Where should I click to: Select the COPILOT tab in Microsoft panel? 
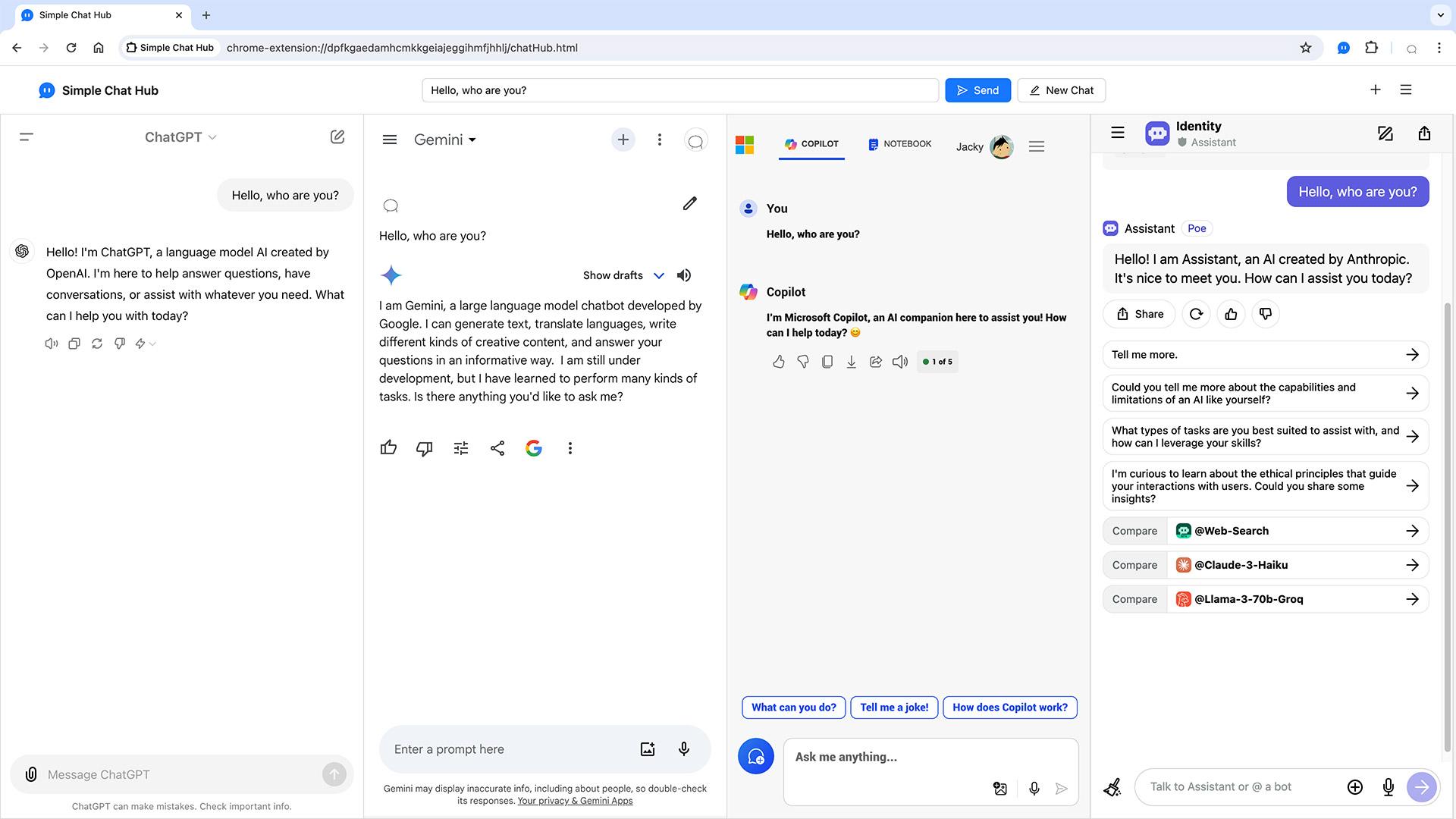point(812,144)
